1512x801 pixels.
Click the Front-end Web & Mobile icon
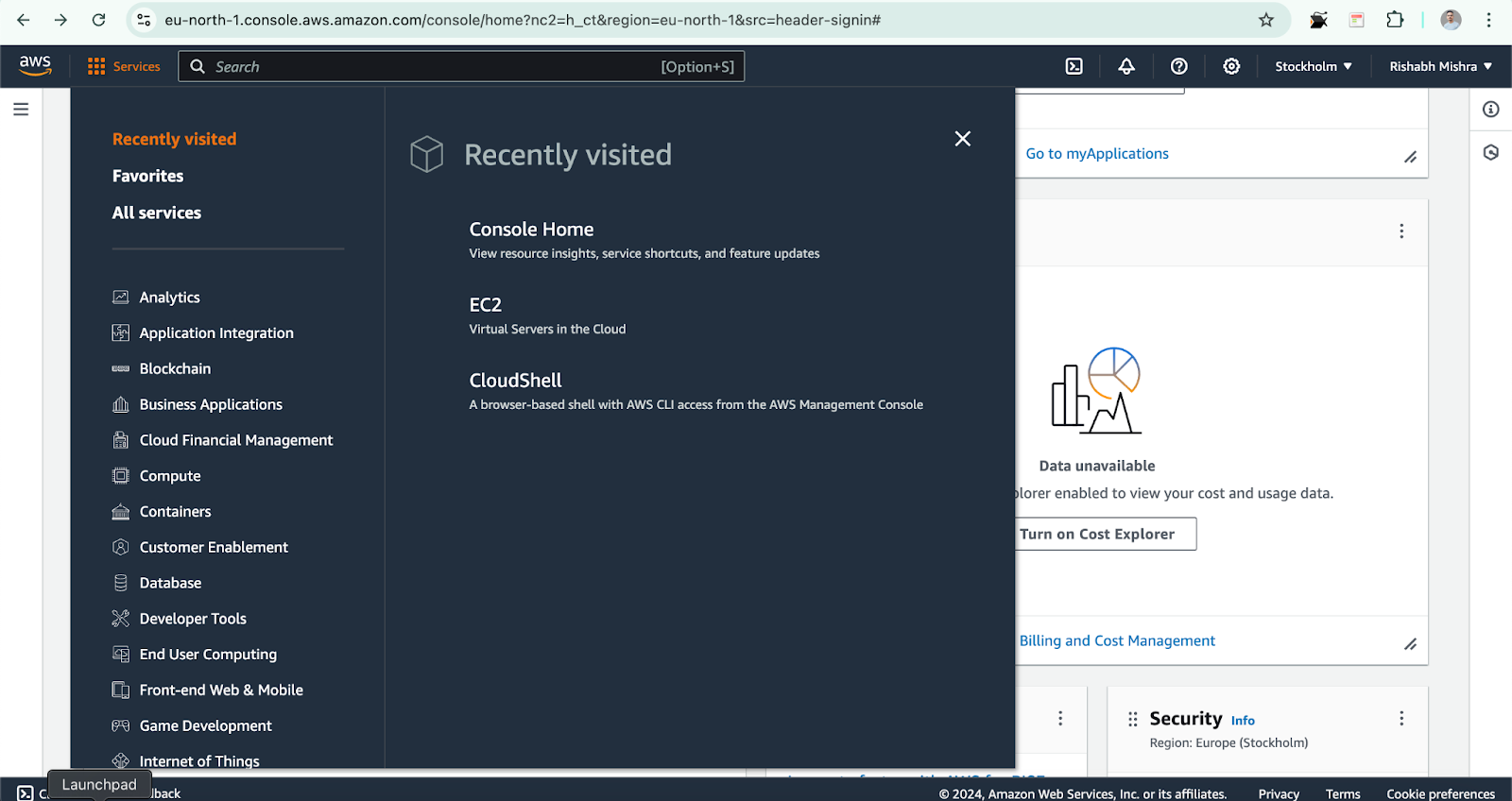tap(121, 690)
